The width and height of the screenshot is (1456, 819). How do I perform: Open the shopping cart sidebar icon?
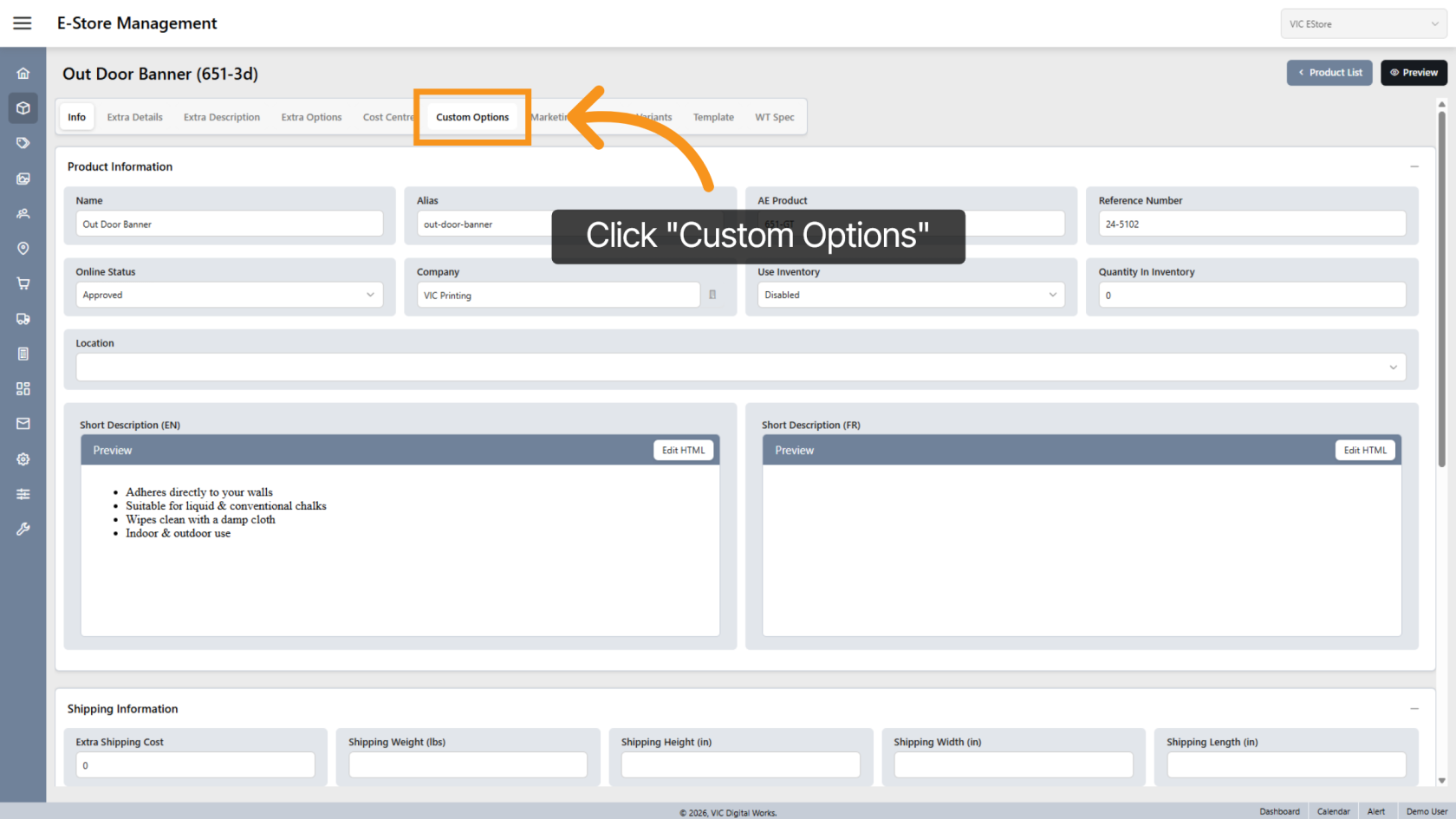(x=23, y=283)
